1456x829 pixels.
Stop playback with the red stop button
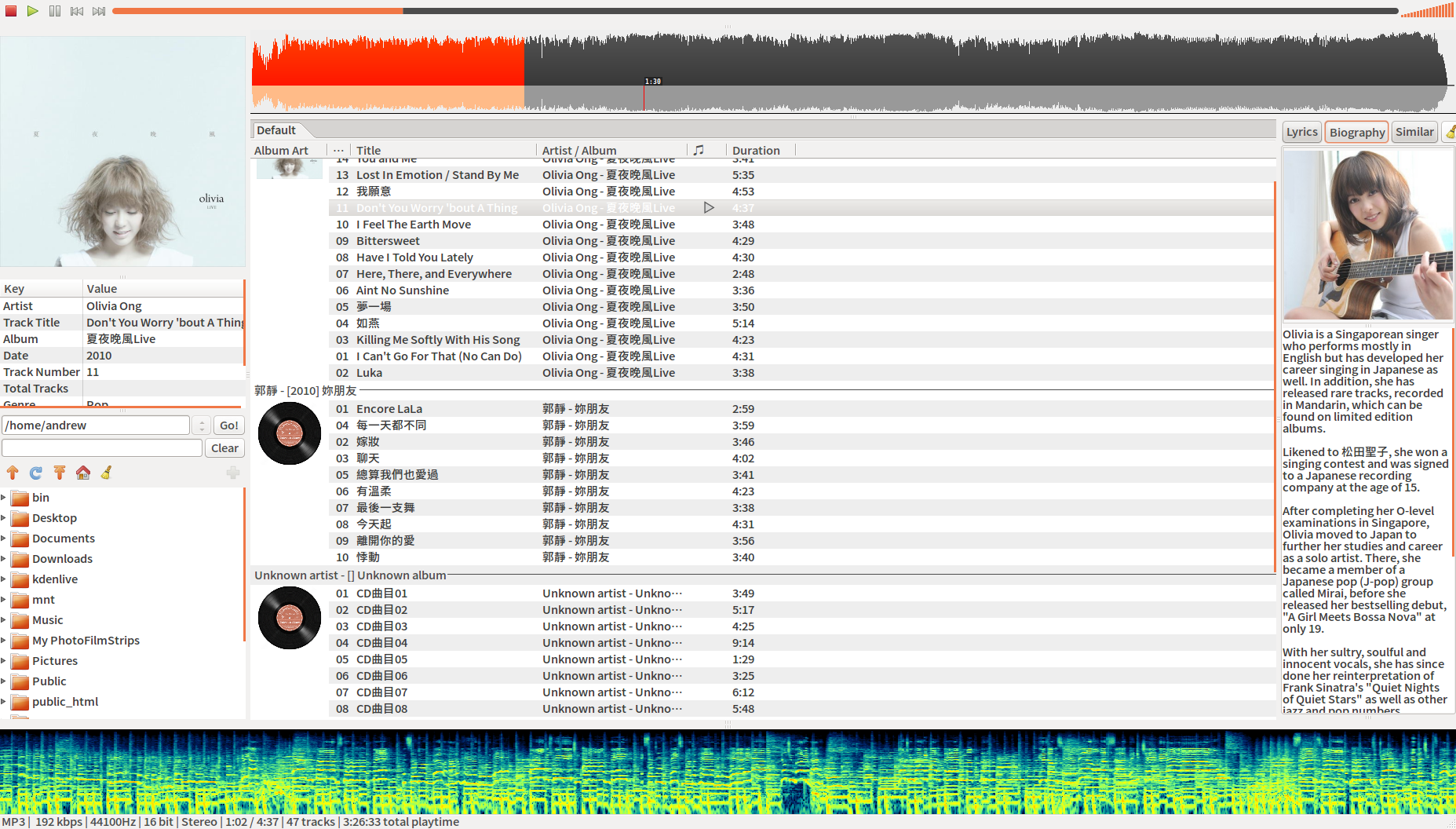pos(11,11)
